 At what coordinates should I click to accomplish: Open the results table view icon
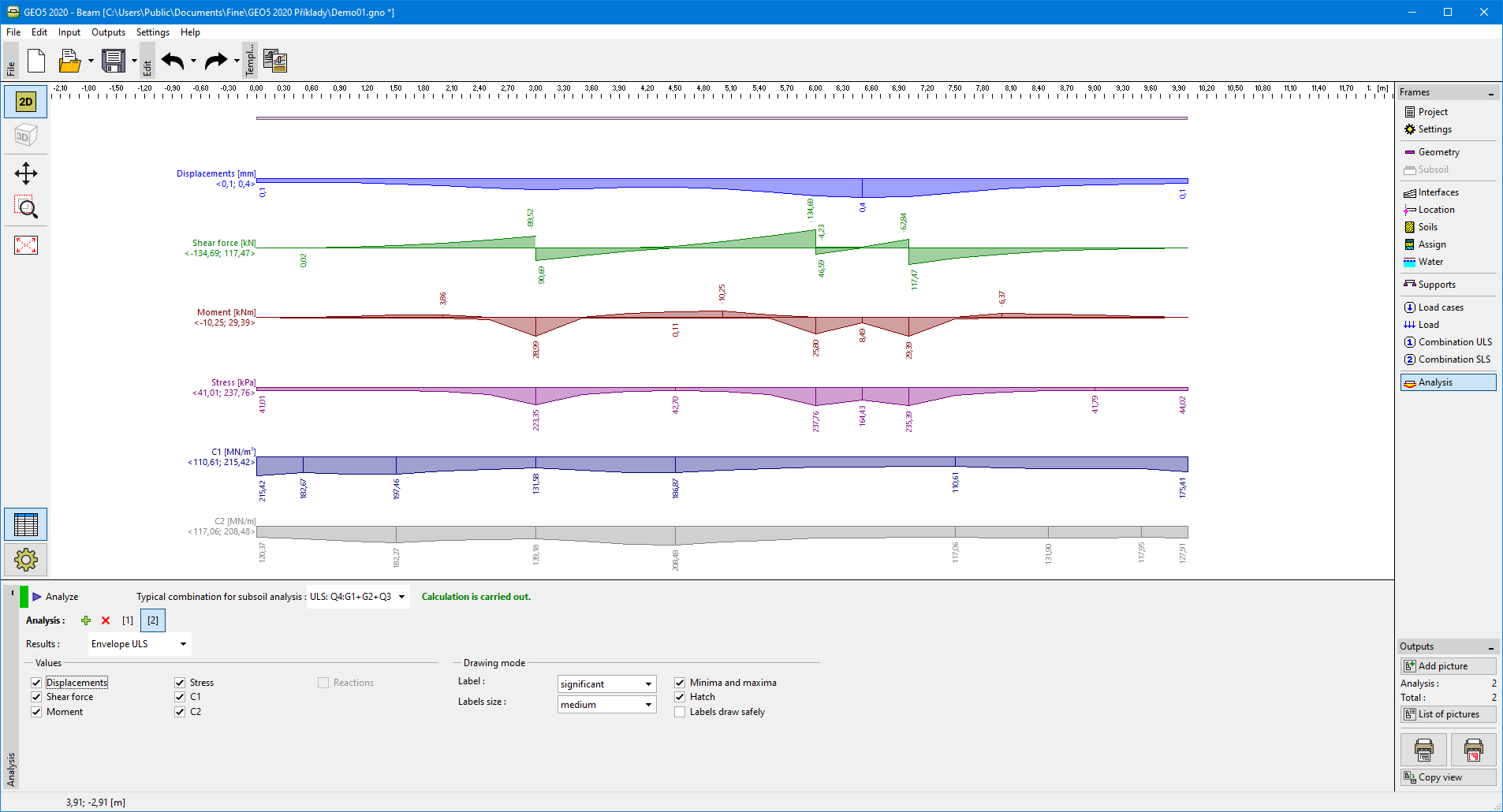coord(25,524)
